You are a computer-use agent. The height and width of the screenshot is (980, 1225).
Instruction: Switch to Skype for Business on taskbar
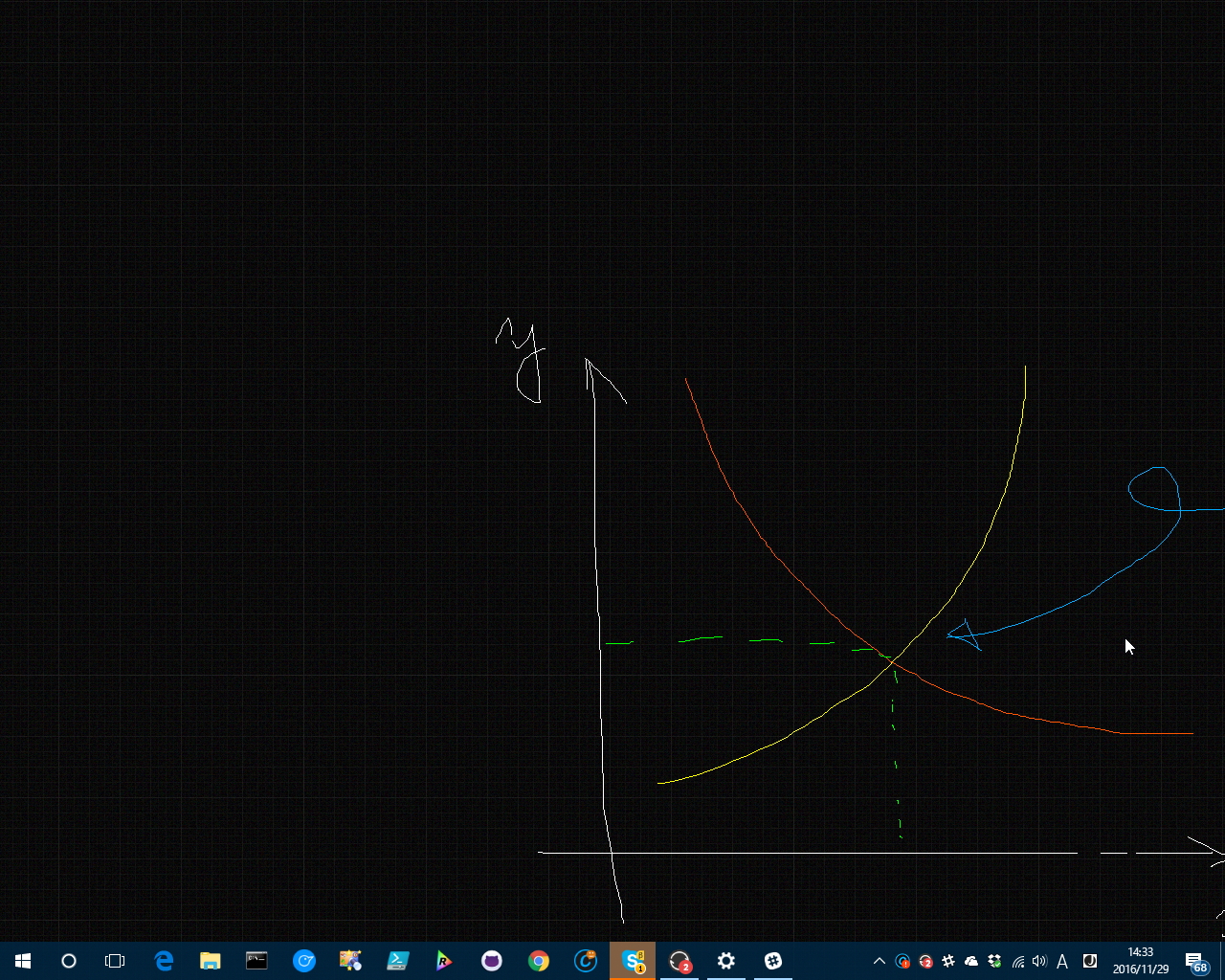[633, 961]
